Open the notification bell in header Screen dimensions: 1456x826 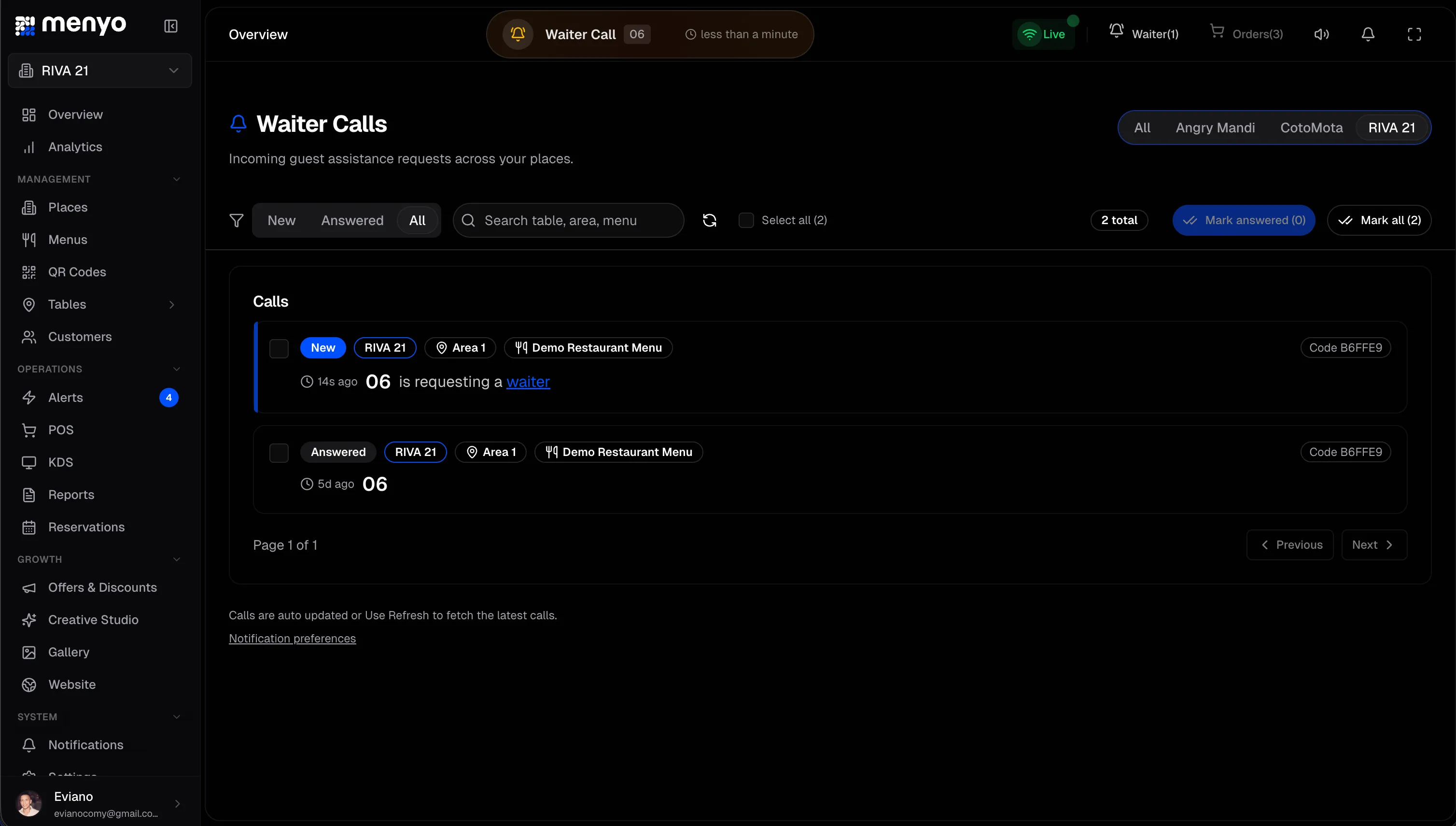(1368, 34)
